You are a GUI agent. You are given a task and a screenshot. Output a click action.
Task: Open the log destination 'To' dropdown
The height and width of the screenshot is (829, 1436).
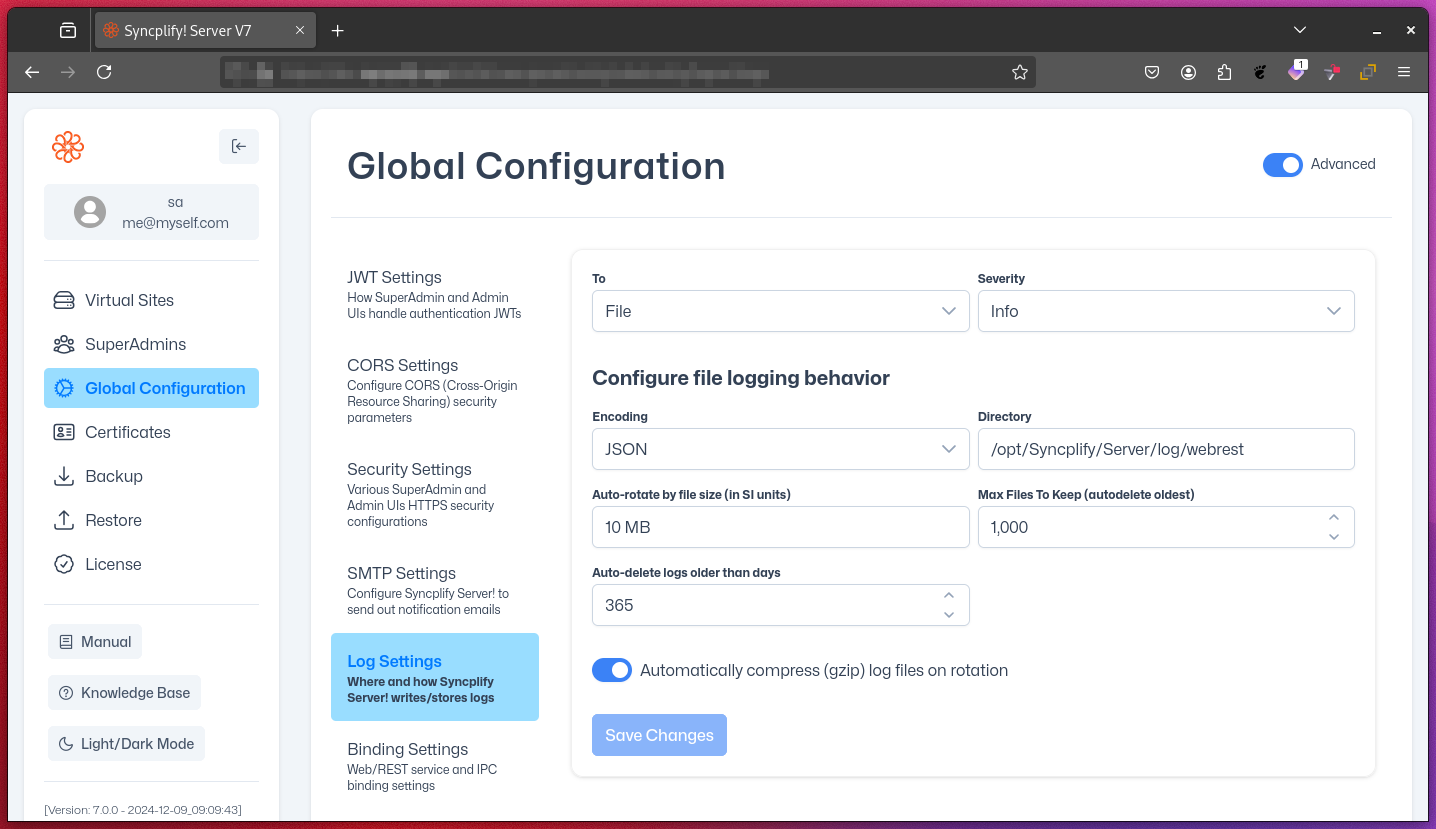pos(780,311)
